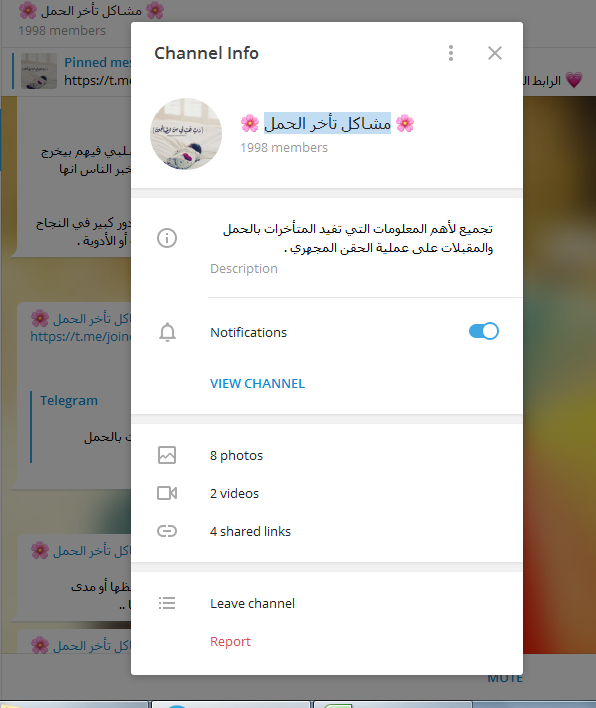Close the Channel Info dialog
The width and height of the screenshot is (596, 708).
[495, 53]
